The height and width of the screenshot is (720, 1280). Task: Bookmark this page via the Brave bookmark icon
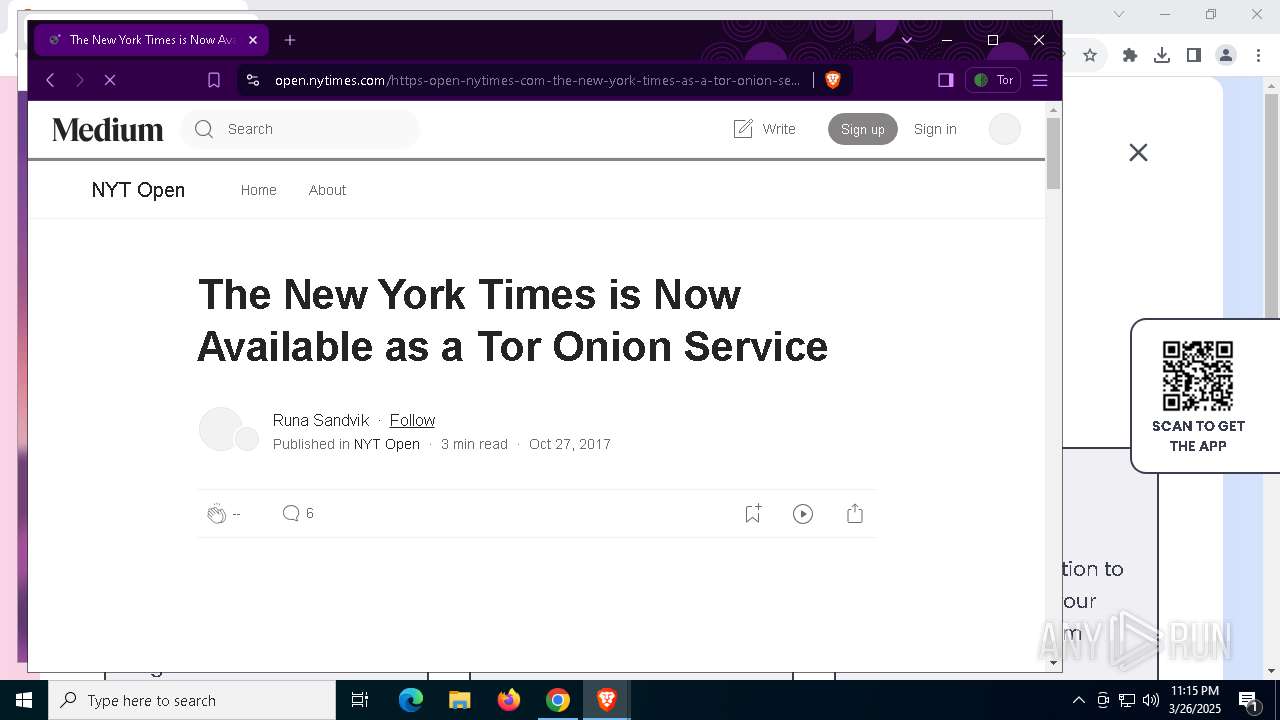pos(214,80)
